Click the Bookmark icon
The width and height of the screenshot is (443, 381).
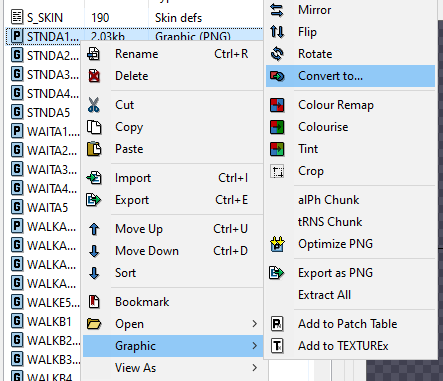(94, 302)
